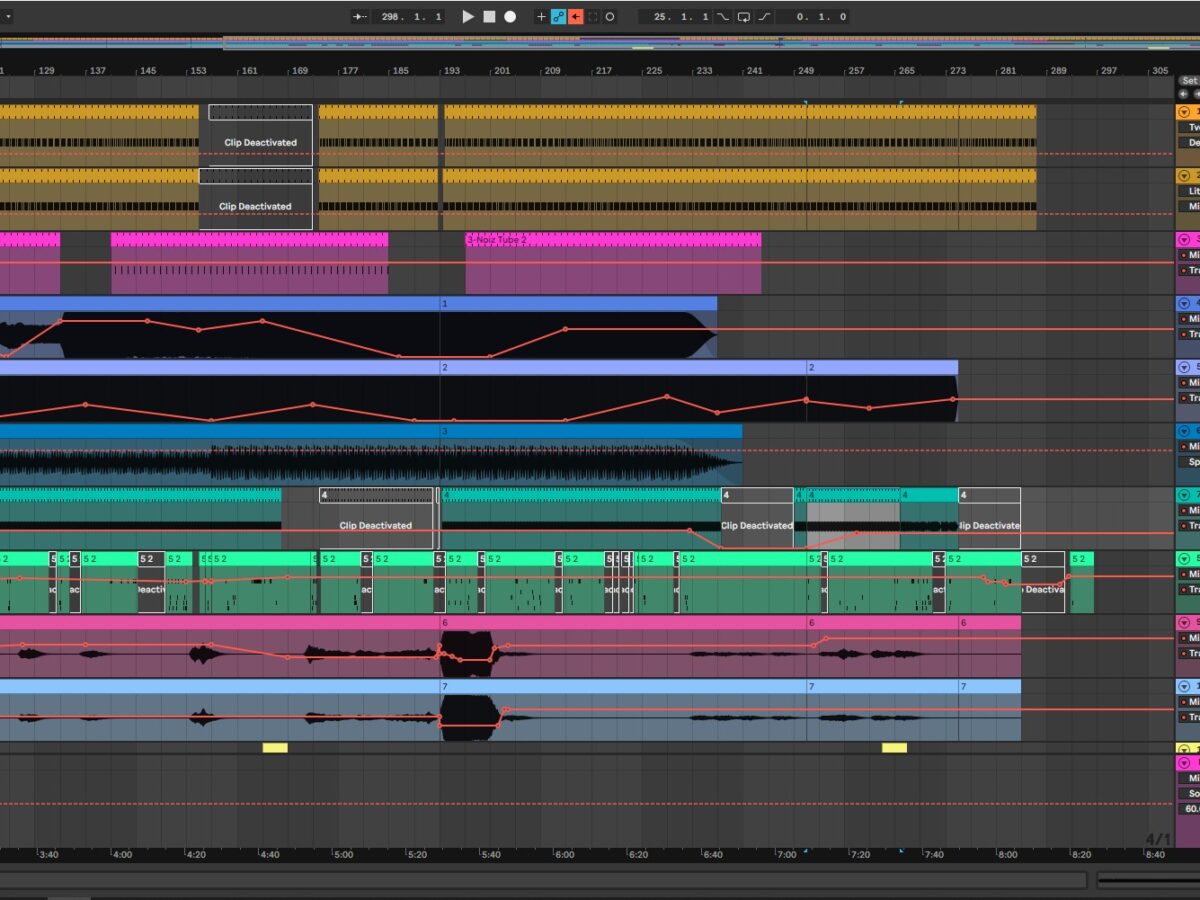Toggle the Loop switch in transport
The image size is (1200, 900).
[x=744, y=17]
